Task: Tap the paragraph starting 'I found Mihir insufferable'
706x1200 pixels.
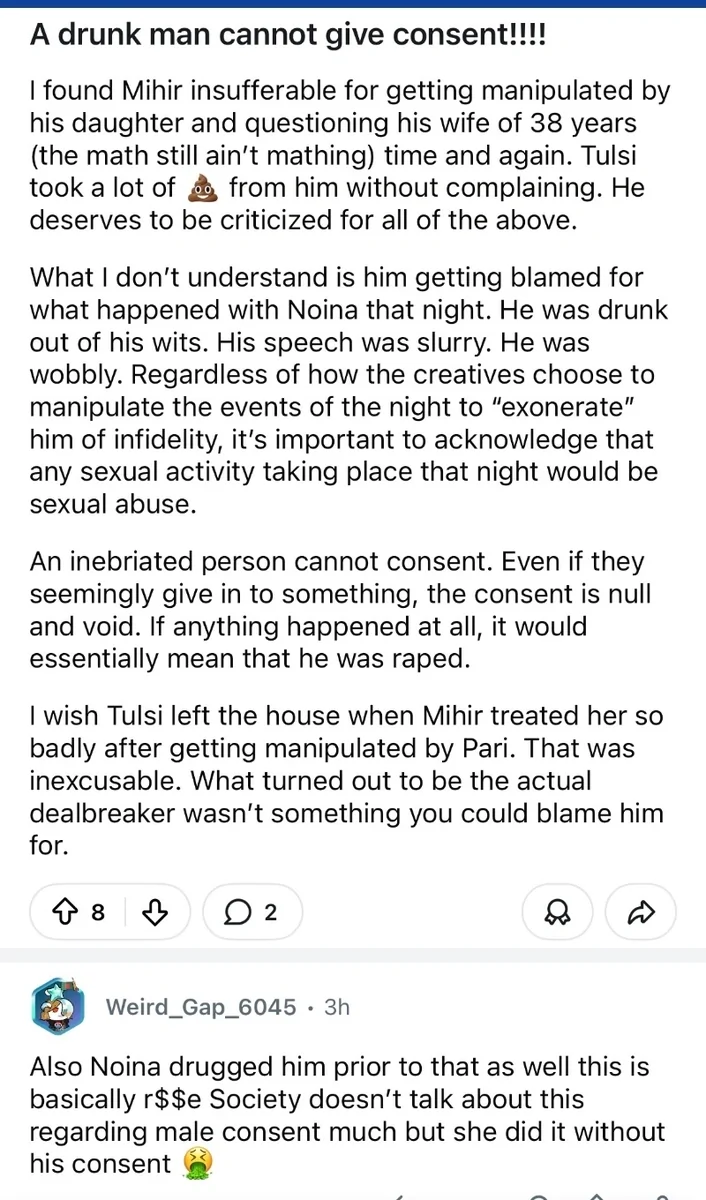Action: pyautogui.click(x=350, y=156)
